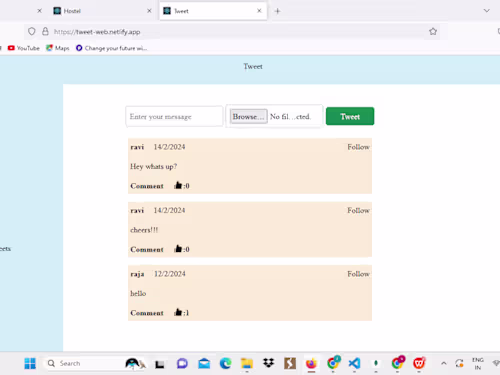Launch Microsoft Edge from the taskbar

[225, 363]
